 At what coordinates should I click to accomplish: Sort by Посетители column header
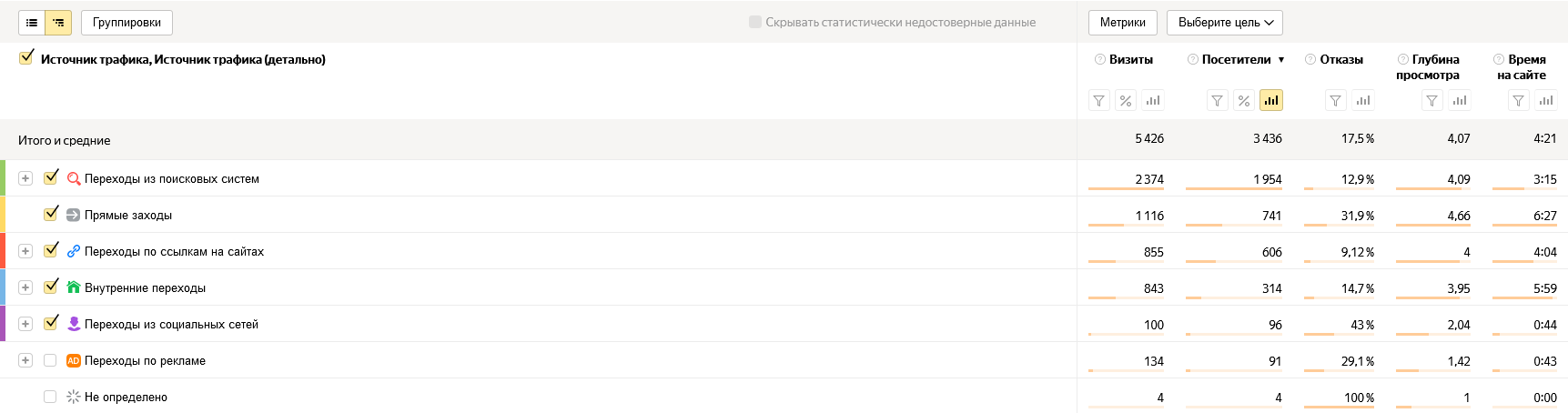[1236, 59]
